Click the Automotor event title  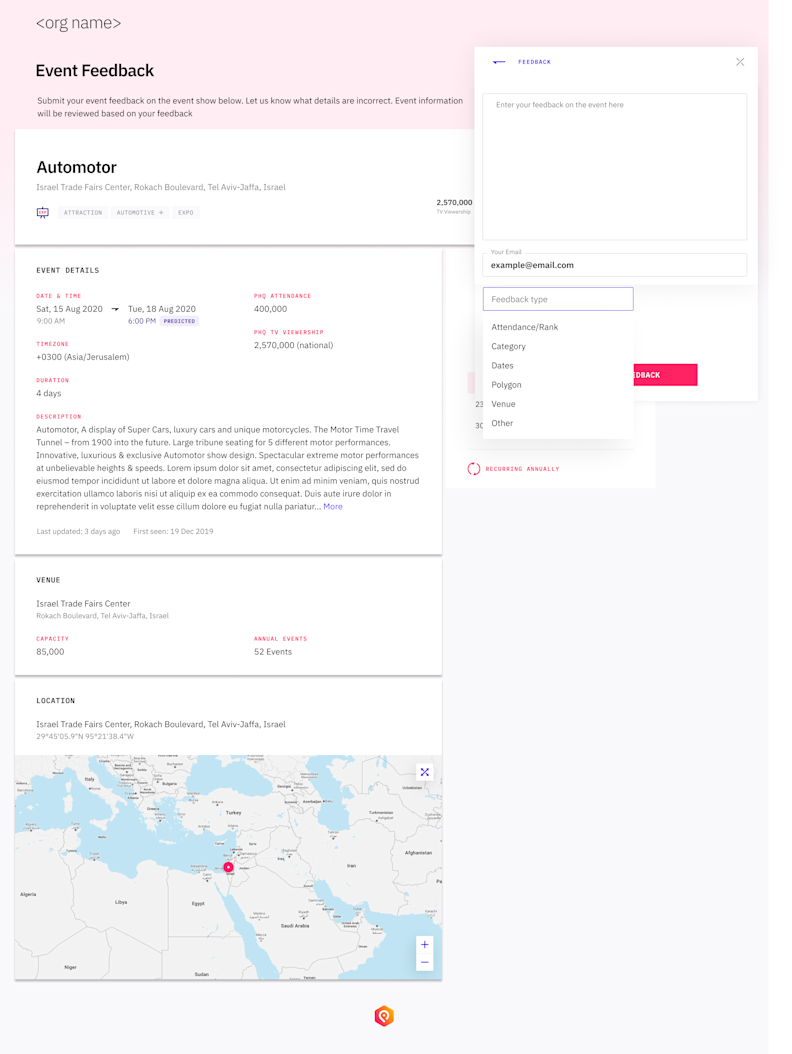tap(77, 167)
